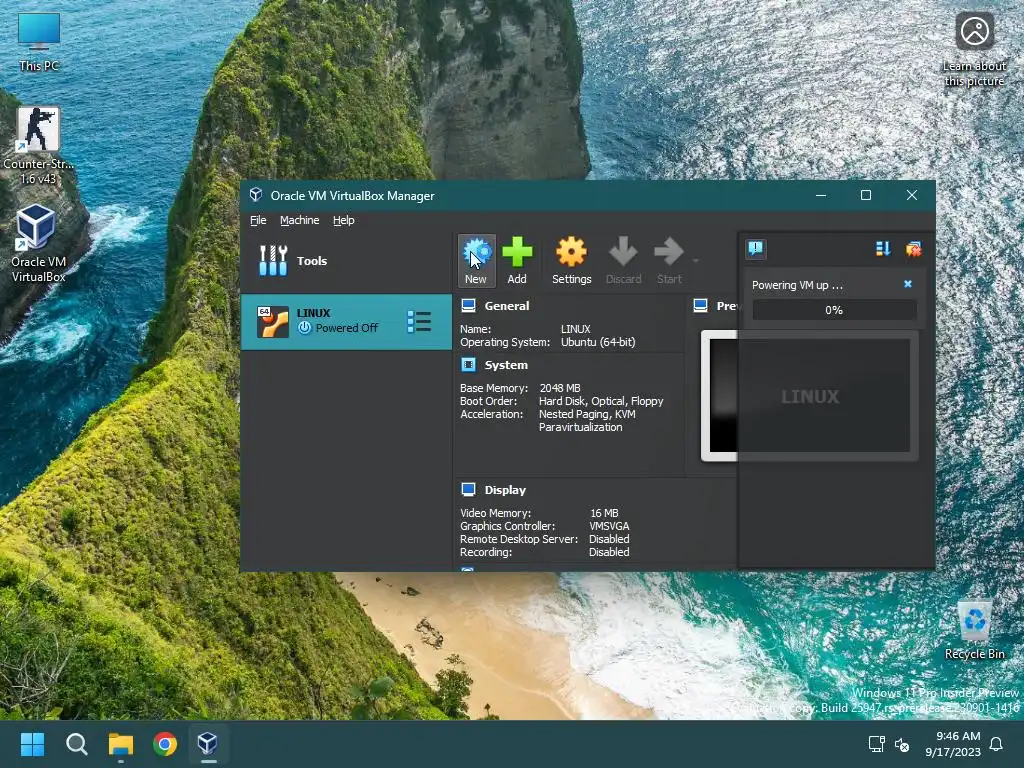Click the Display section header

(505, 490)
